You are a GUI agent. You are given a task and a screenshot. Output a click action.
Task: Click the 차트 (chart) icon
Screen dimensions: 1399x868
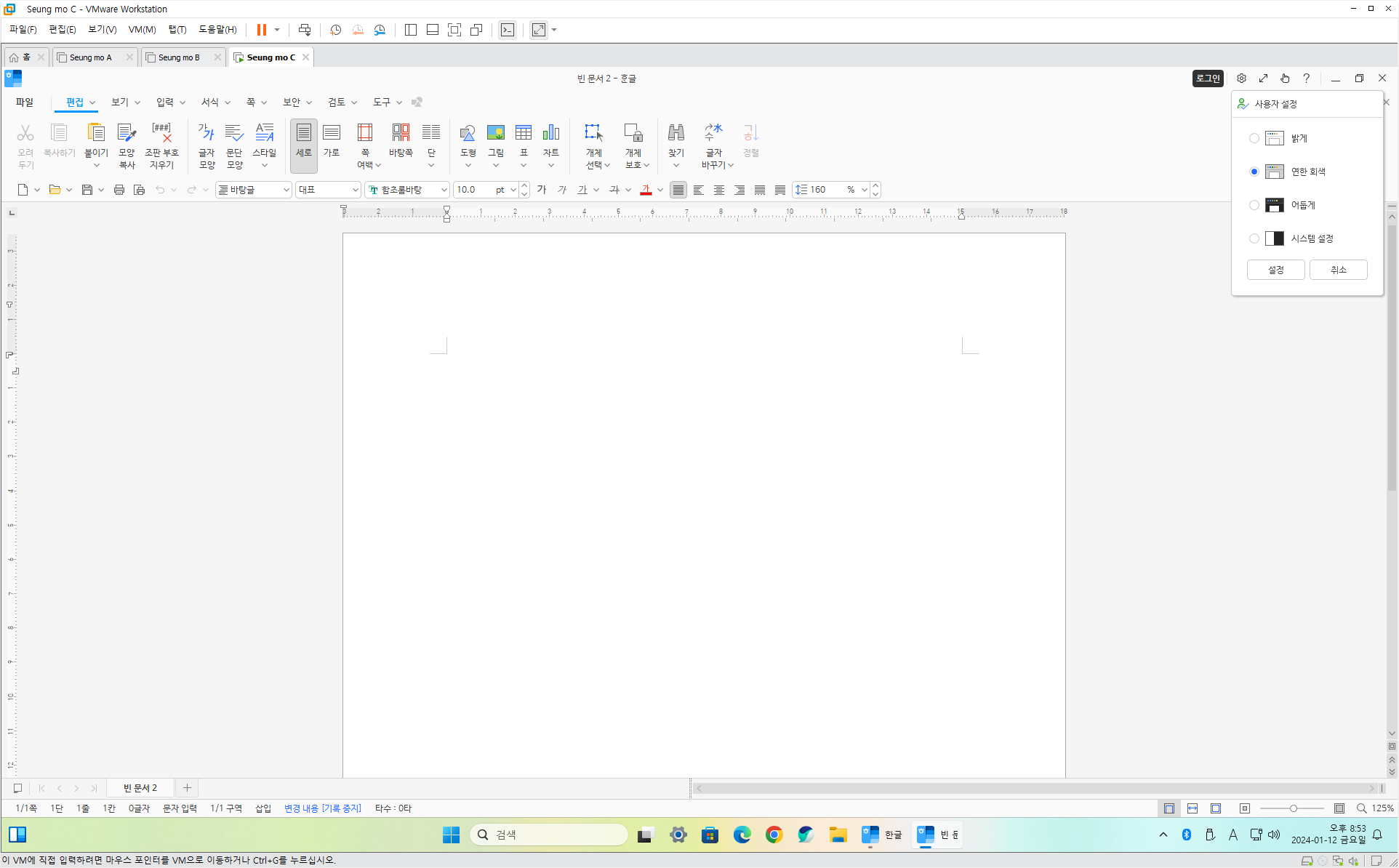[550, 133]
